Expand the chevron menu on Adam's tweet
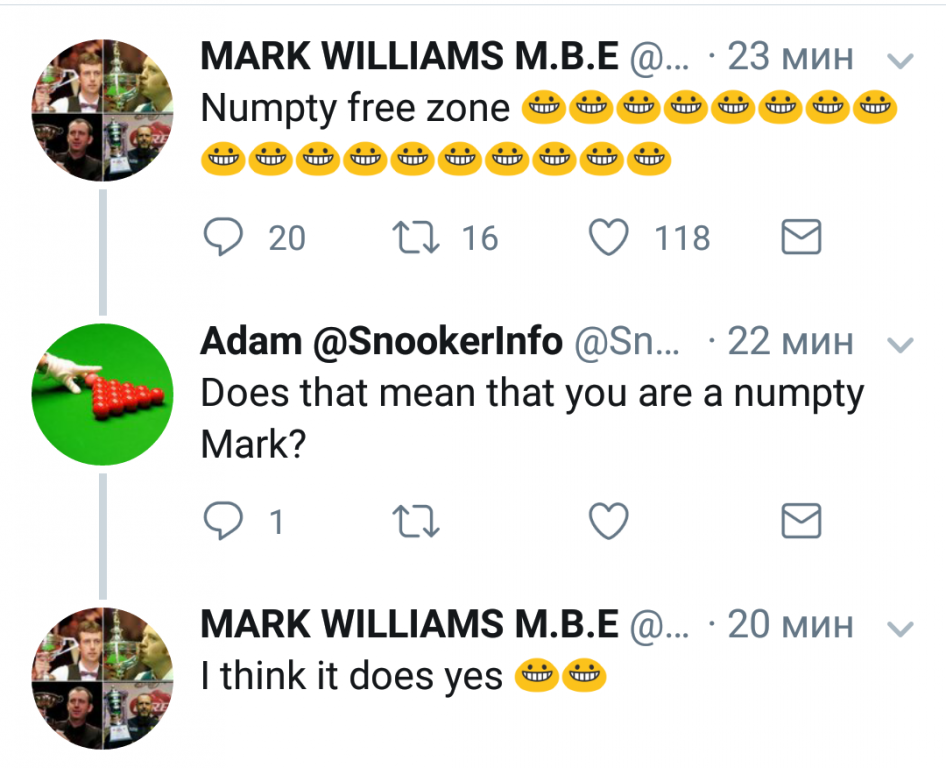Viewport: 946px width, 768px height. tap(901, 345)
